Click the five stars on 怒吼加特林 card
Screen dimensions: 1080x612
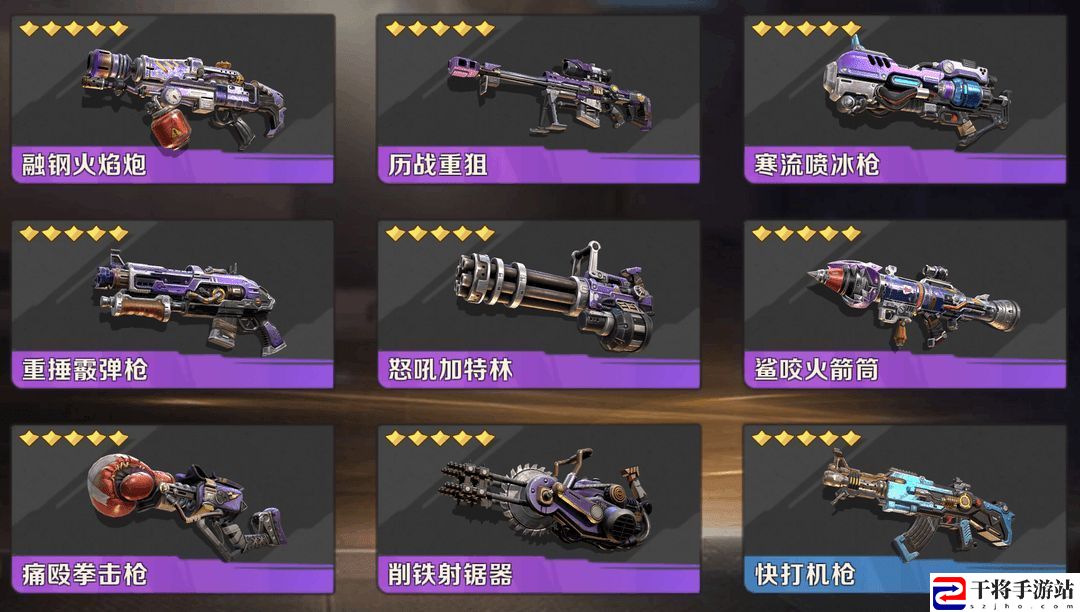point(440,233)
